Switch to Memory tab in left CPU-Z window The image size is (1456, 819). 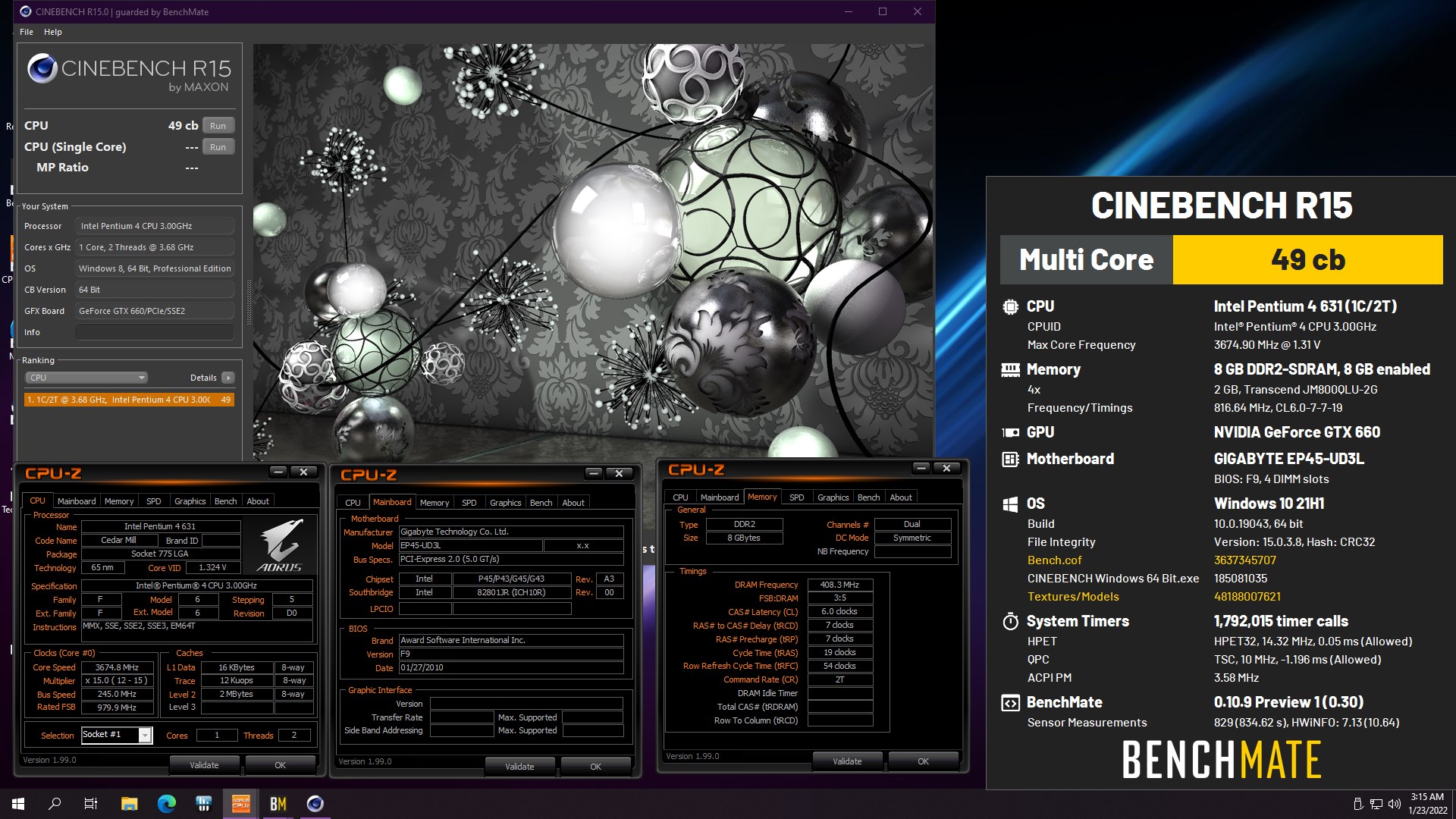[119, 501]
